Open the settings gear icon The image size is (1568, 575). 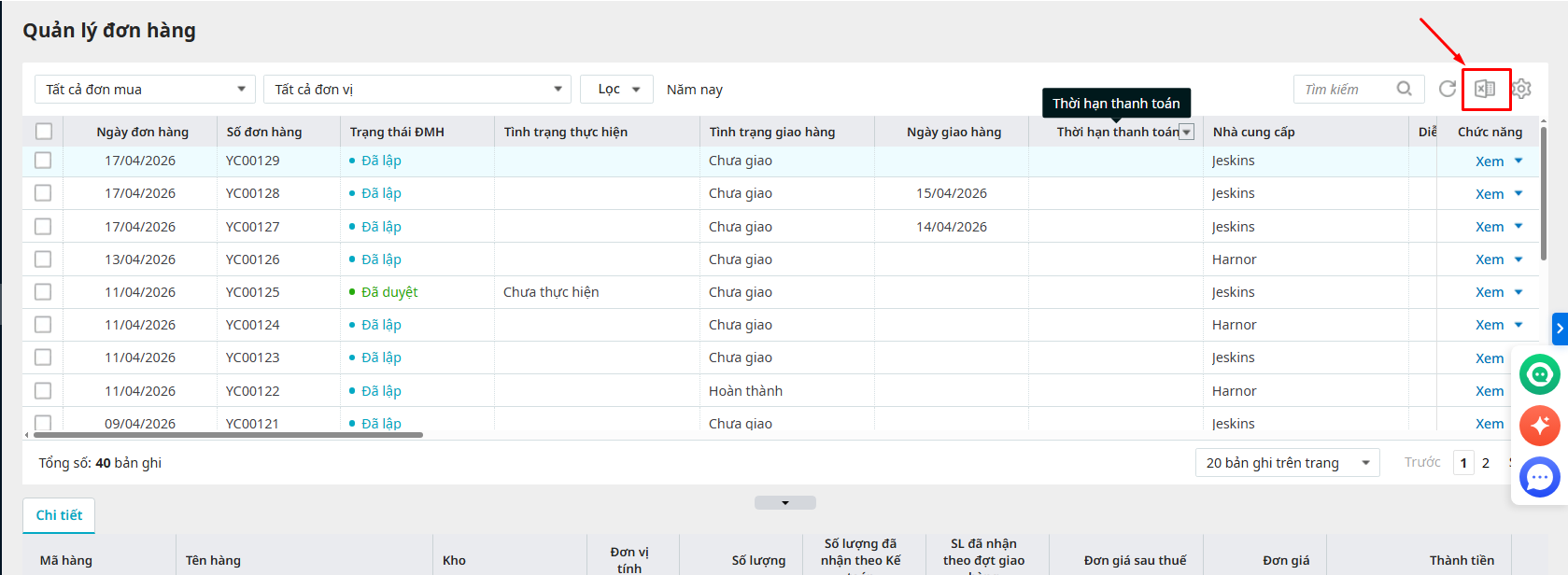[1522, 89]
